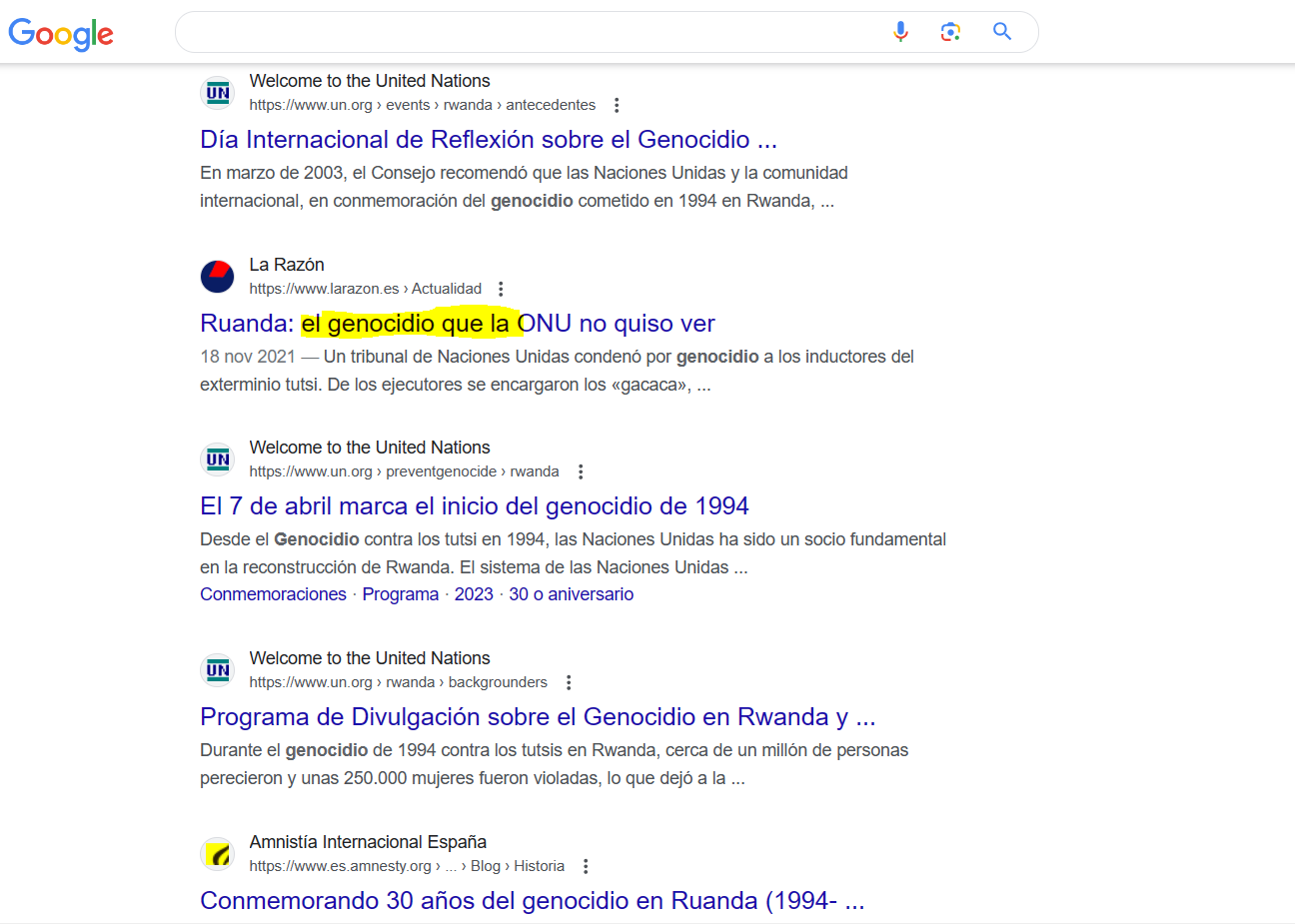Open Google Lens image search

coord(950,32)
